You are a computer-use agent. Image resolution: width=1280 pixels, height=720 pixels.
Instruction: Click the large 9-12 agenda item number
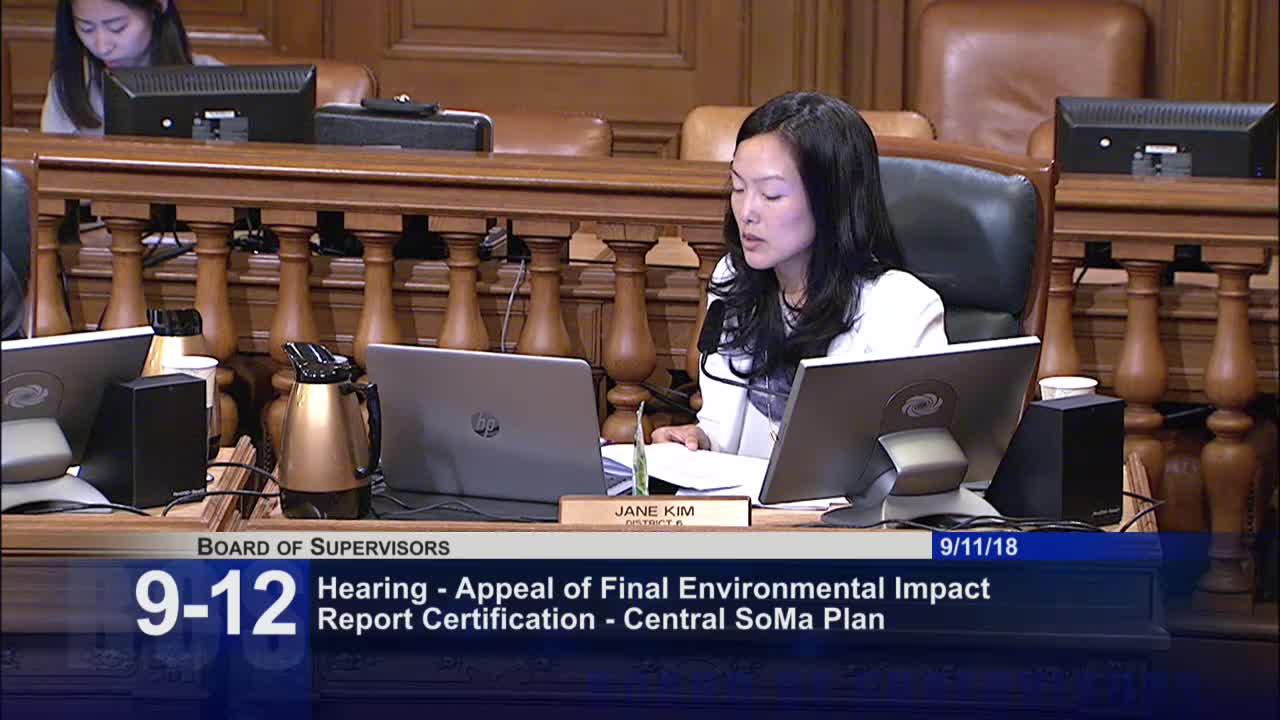[216, 603]
